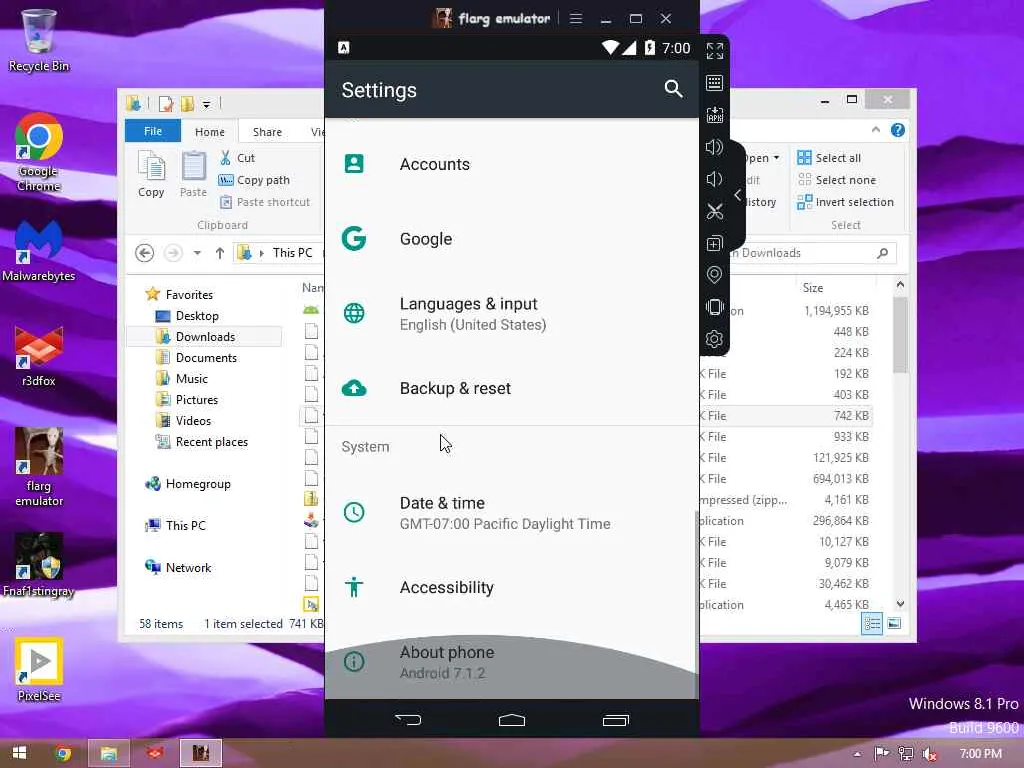Switch to the Home ribbon tab
1024x768 pixels.
click(x=210, y=131)
